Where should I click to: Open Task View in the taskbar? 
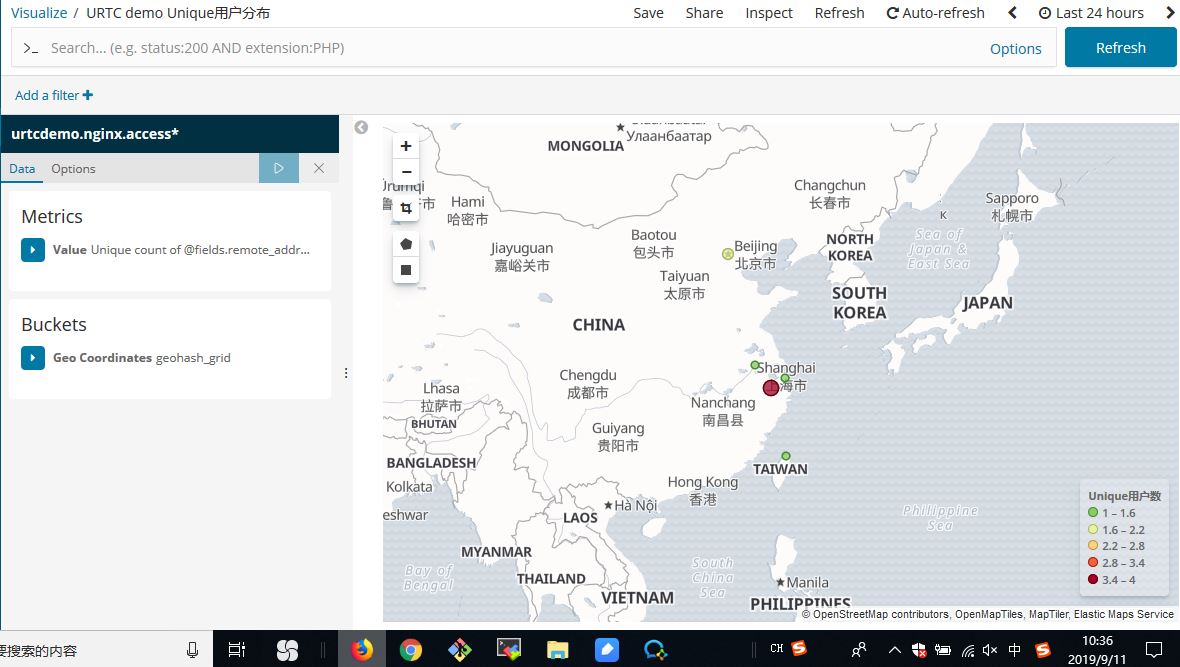(x=236, y=649)
